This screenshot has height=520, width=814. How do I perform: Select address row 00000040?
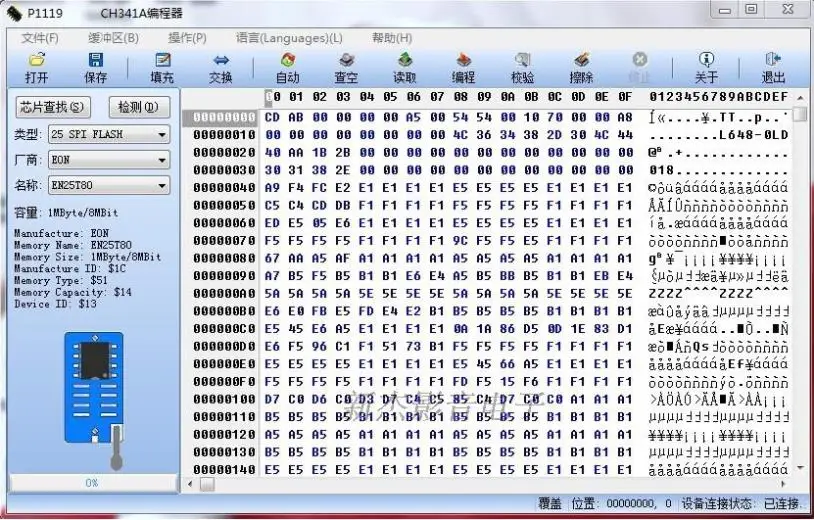(224, 188)
